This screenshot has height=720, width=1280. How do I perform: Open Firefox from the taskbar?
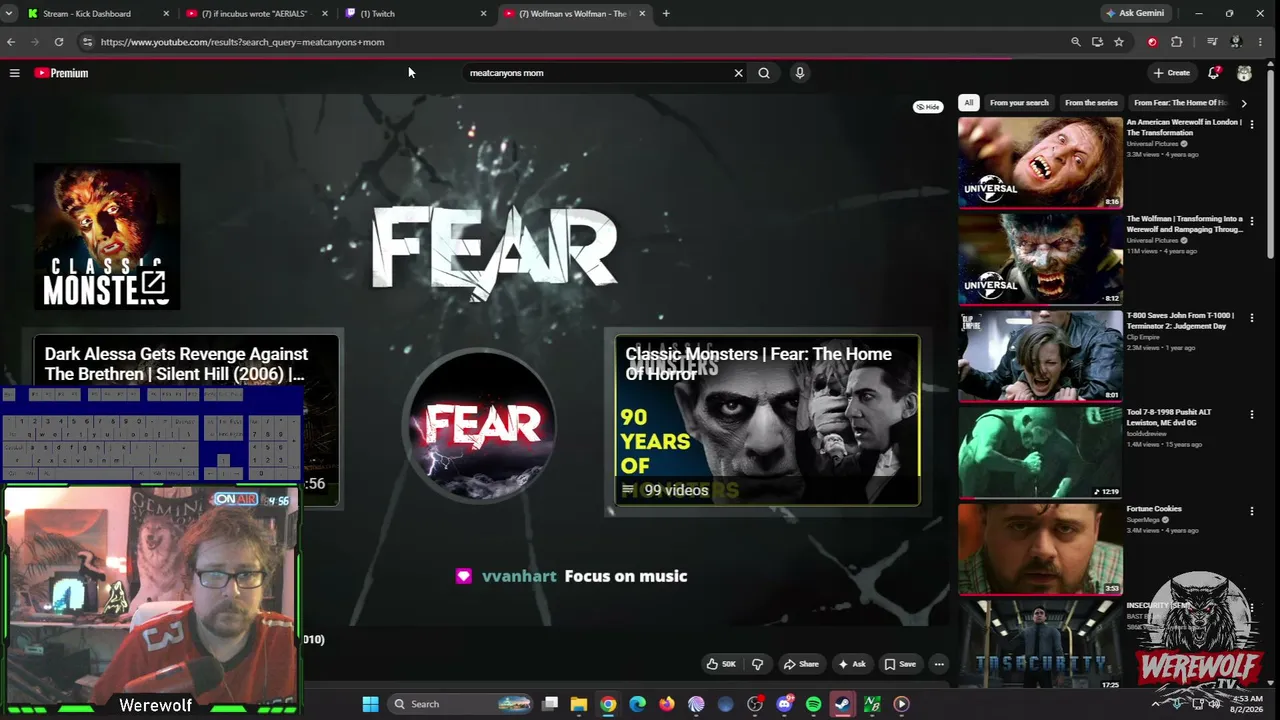(x=667, y=704)
